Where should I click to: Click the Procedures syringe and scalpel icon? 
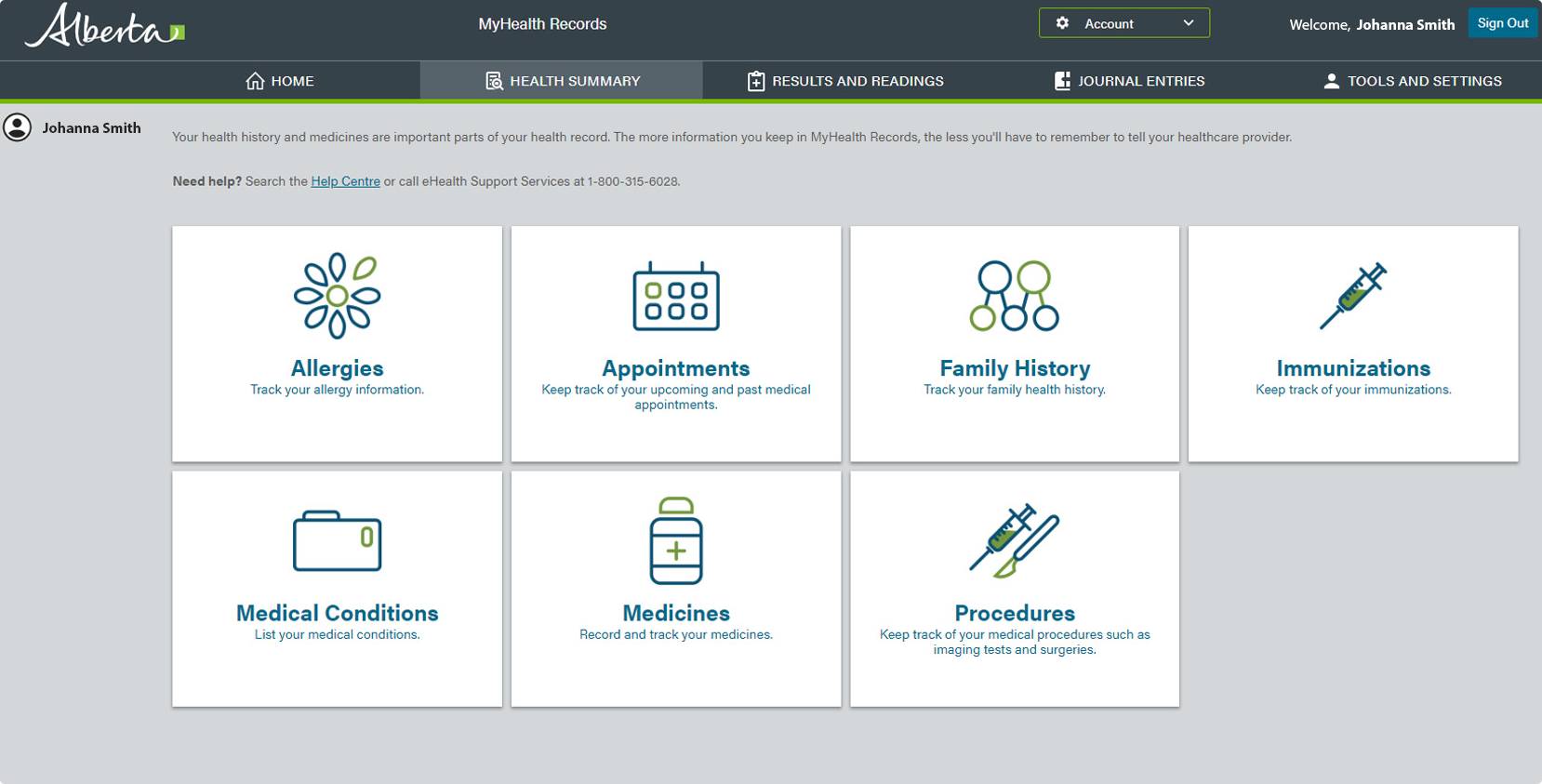pyautogui.click(x=1015, y=540)
